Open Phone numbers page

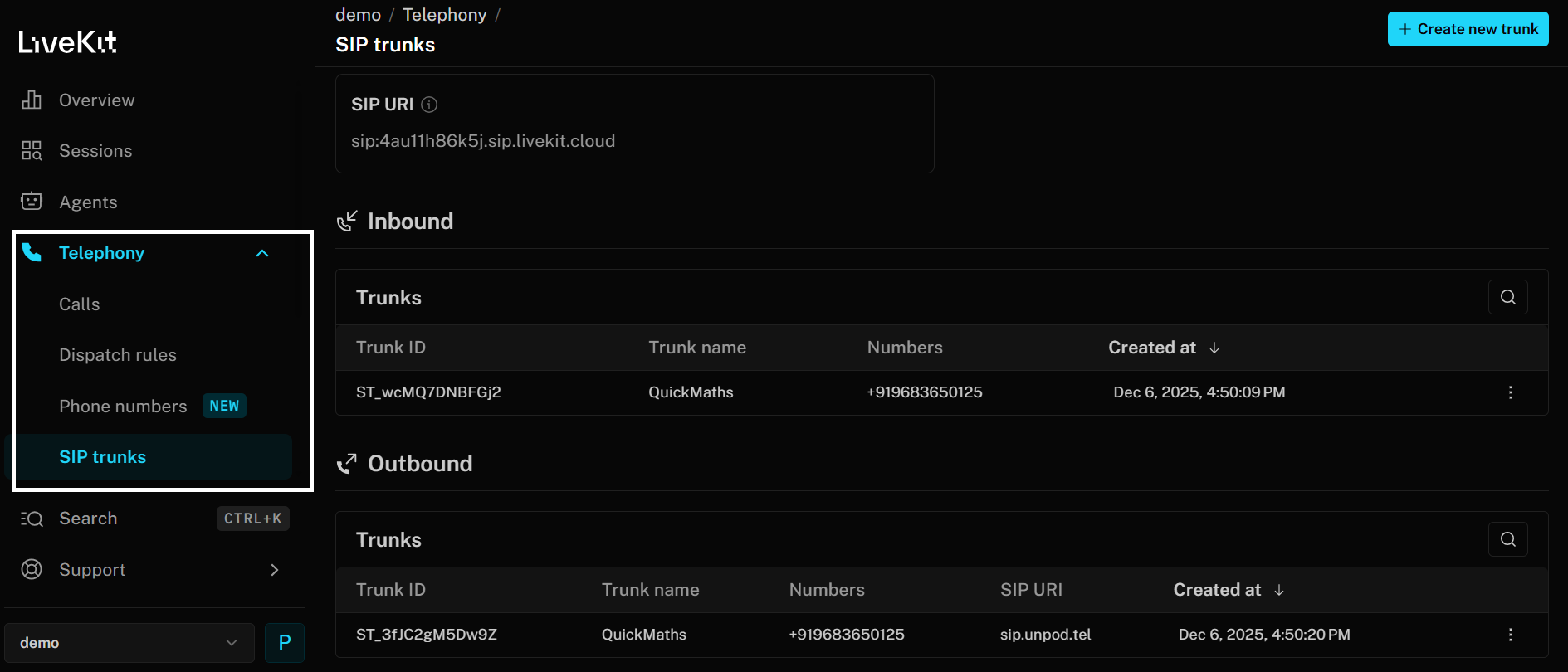tap(123, 406)
